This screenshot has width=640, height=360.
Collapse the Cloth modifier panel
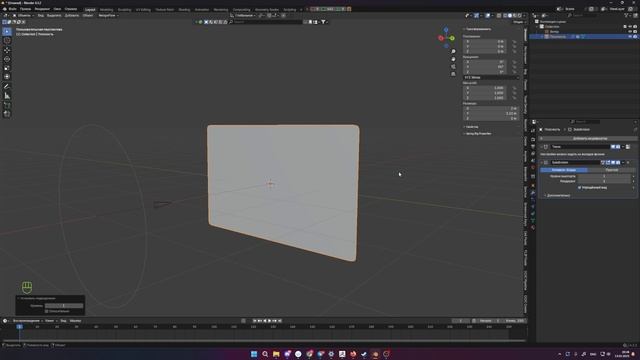click(x=542, y=147)
